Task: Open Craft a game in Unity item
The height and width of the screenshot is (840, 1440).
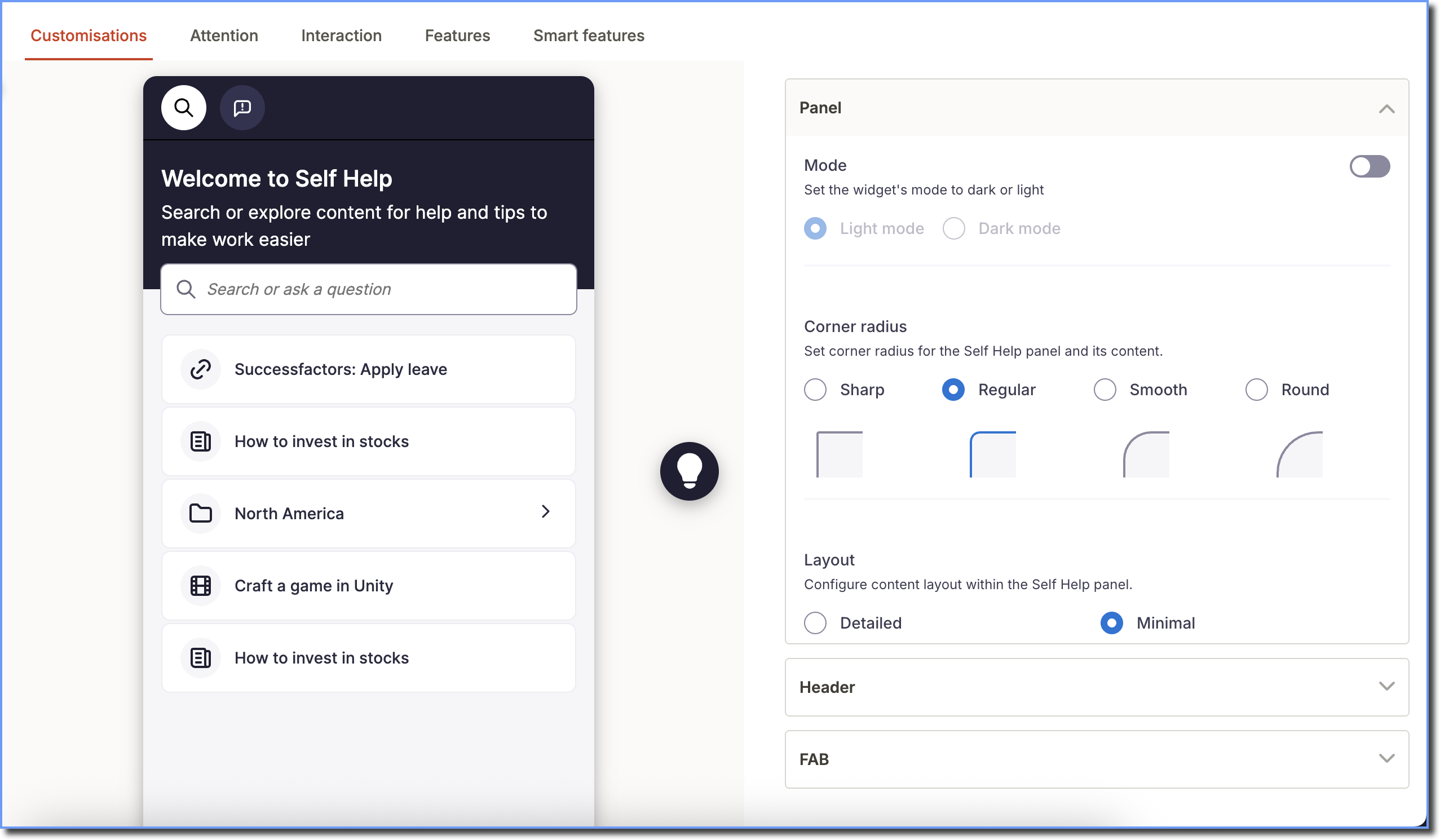Action: [x=369, y=586]
